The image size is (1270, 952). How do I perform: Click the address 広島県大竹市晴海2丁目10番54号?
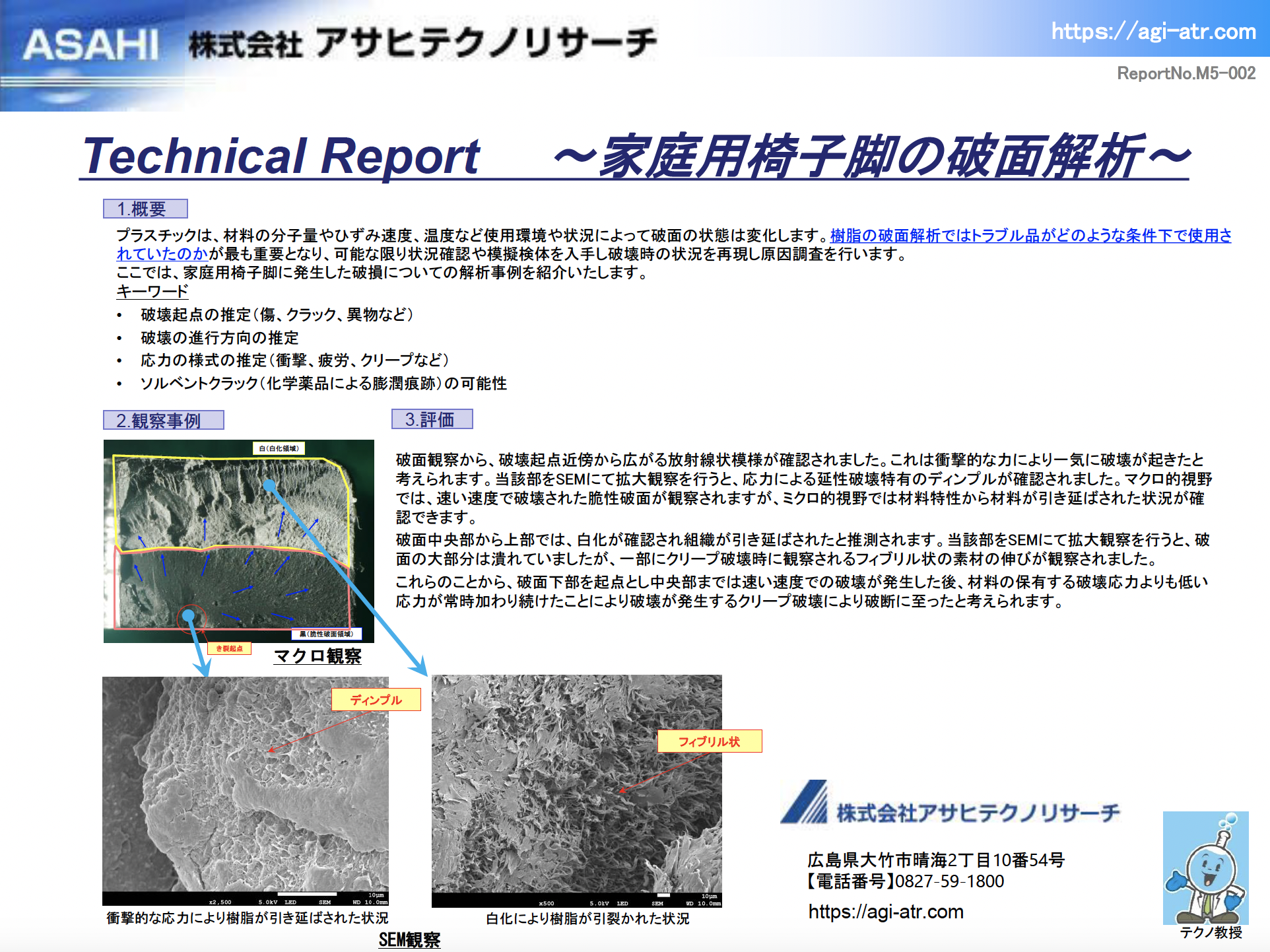[936, 860]
